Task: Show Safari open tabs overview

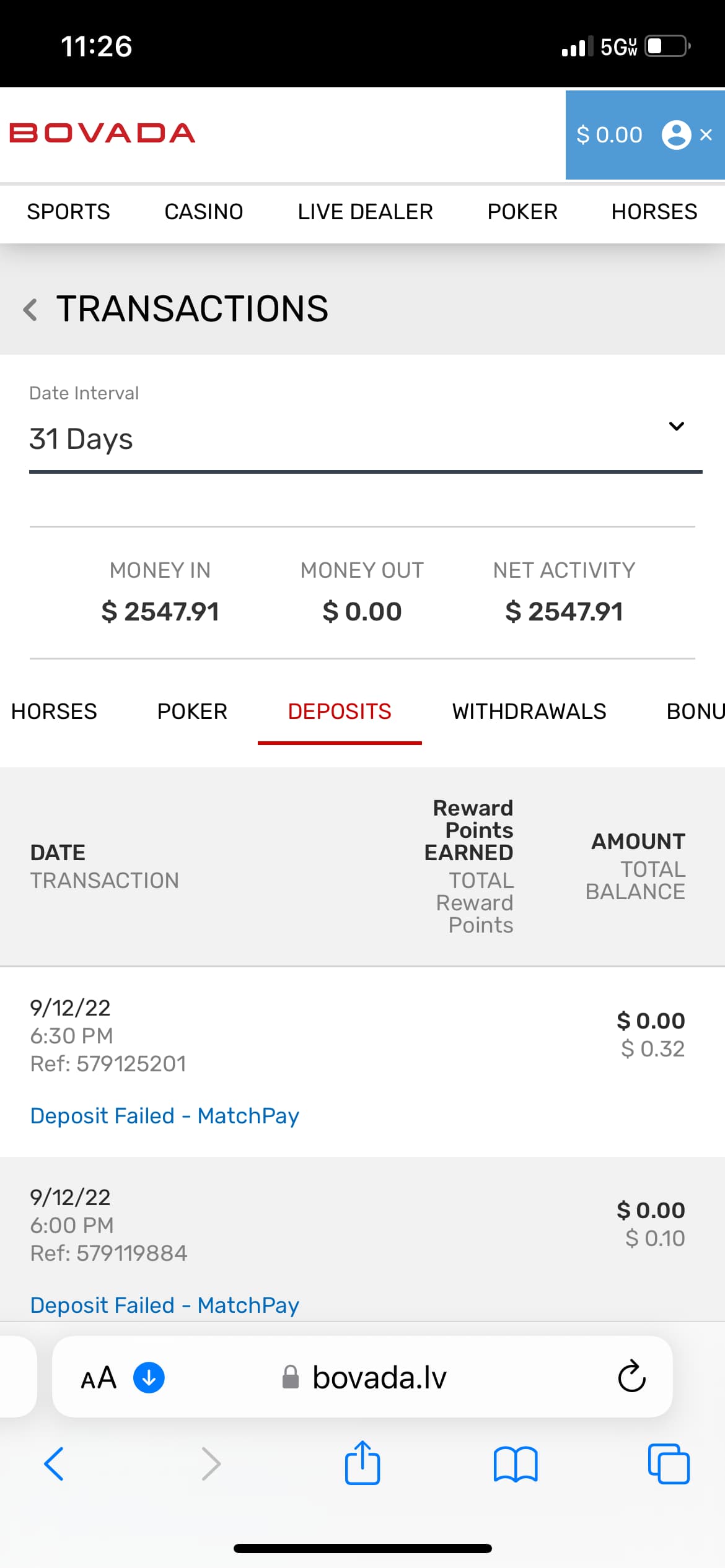Action: coord(668,1464)
